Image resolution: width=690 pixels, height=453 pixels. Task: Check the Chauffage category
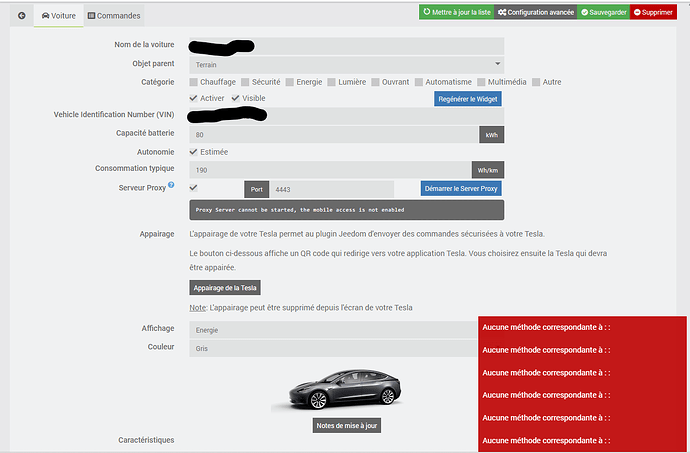194,82
